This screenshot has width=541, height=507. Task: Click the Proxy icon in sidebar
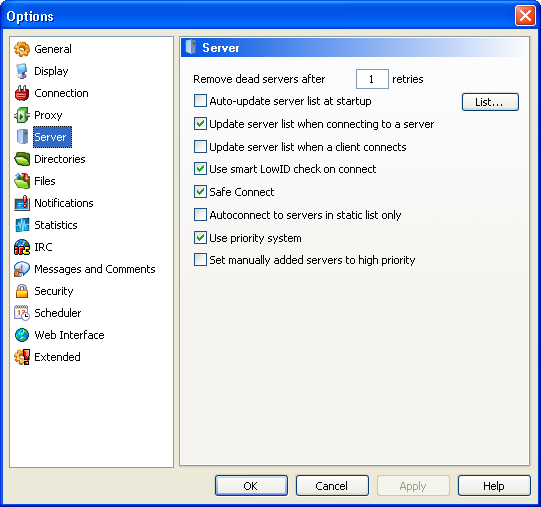tap(22, 115)
